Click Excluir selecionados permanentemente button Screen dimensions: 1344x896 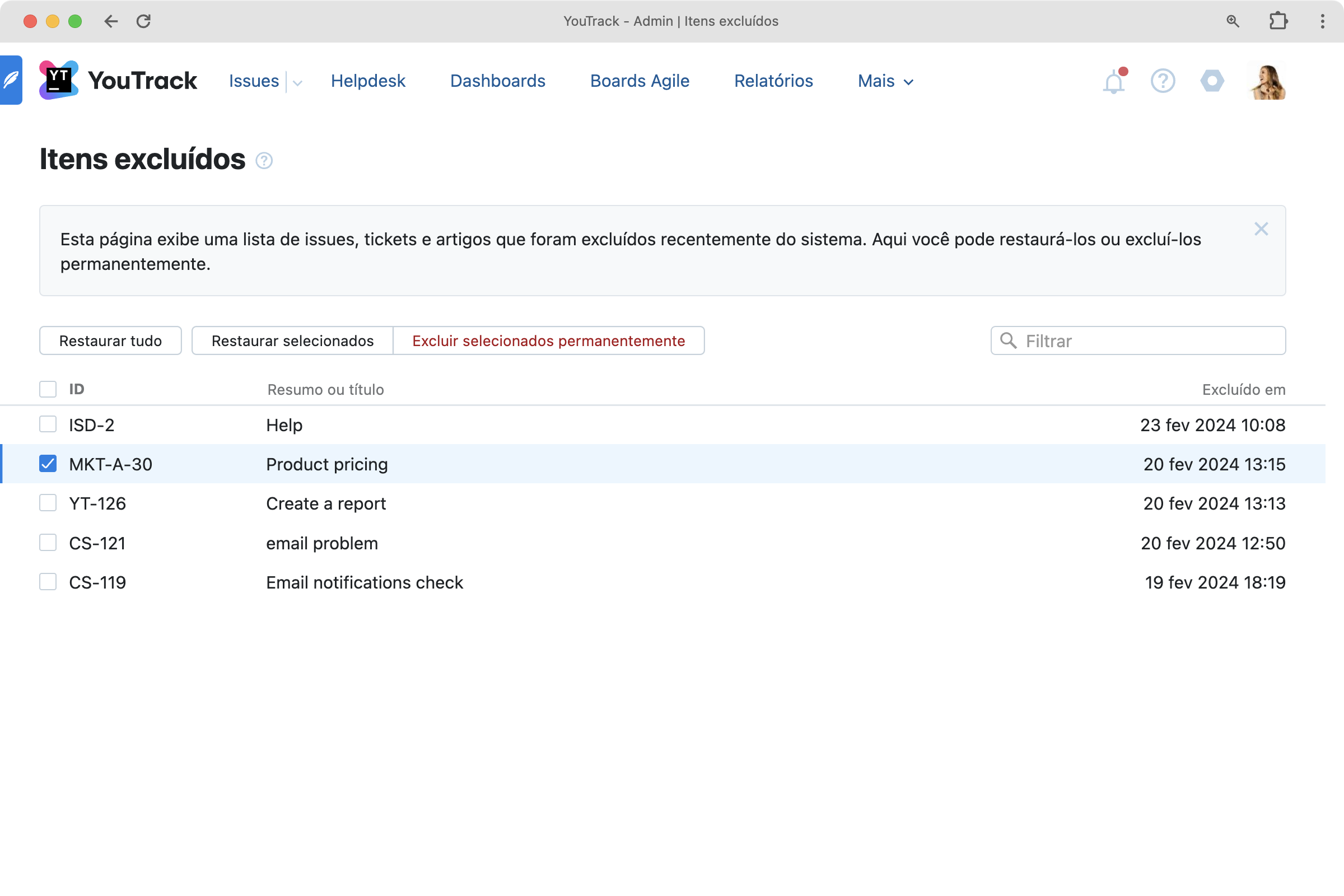pyautogui.click(x=549, y=340)
